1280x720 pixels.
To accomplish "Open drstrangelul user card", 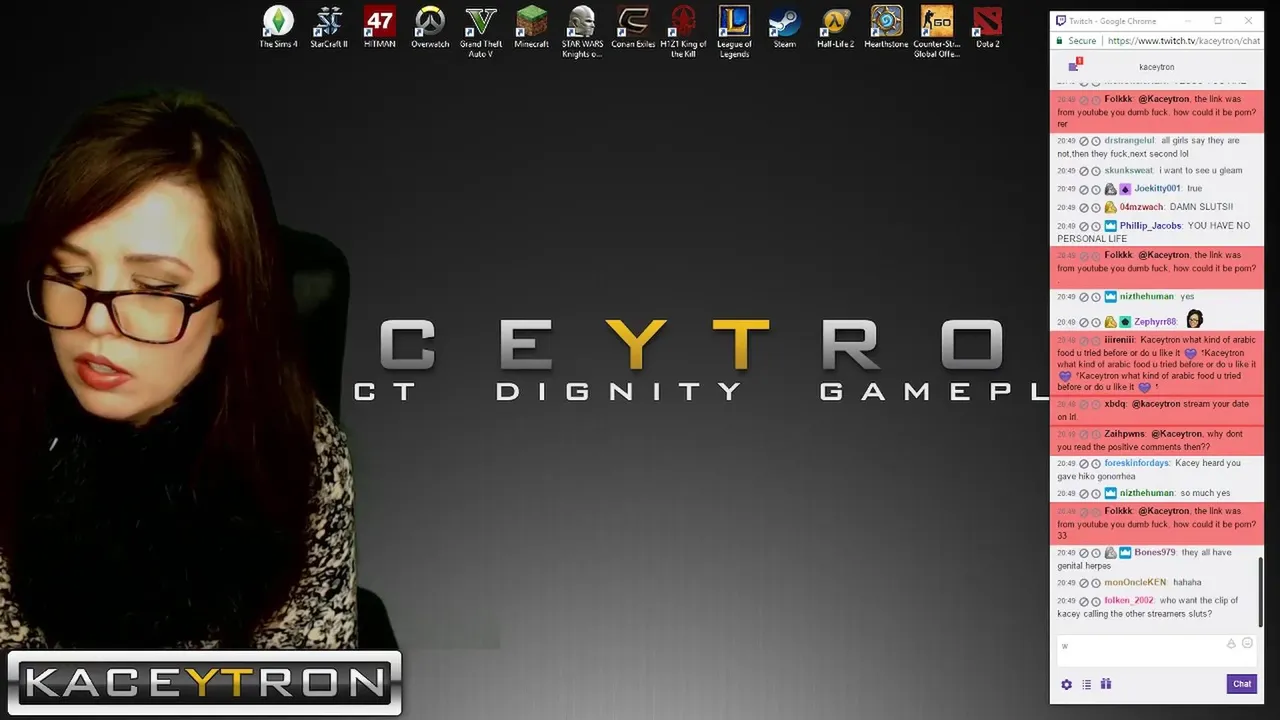I will pos(1130,140).
